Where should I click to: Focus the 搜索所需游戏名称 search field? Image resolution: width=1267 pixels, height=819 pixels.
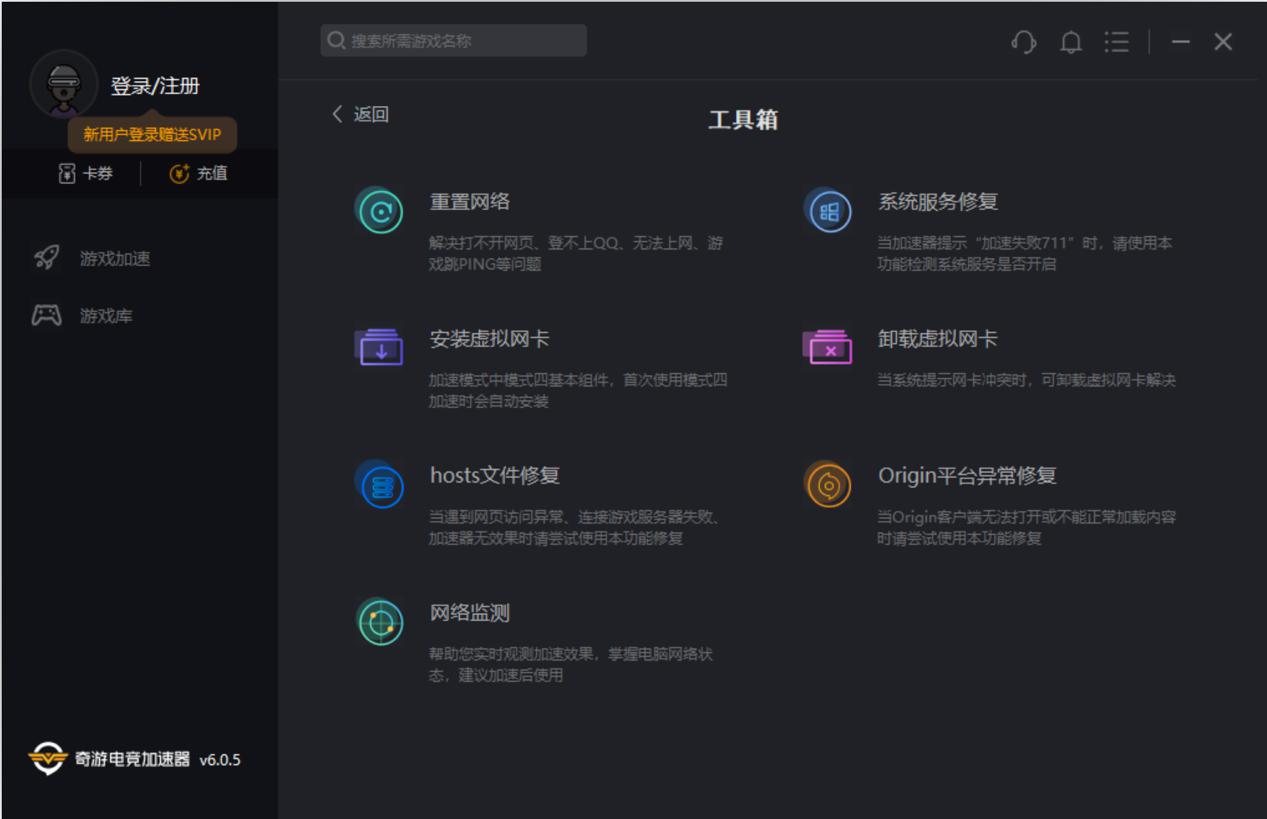453,41
